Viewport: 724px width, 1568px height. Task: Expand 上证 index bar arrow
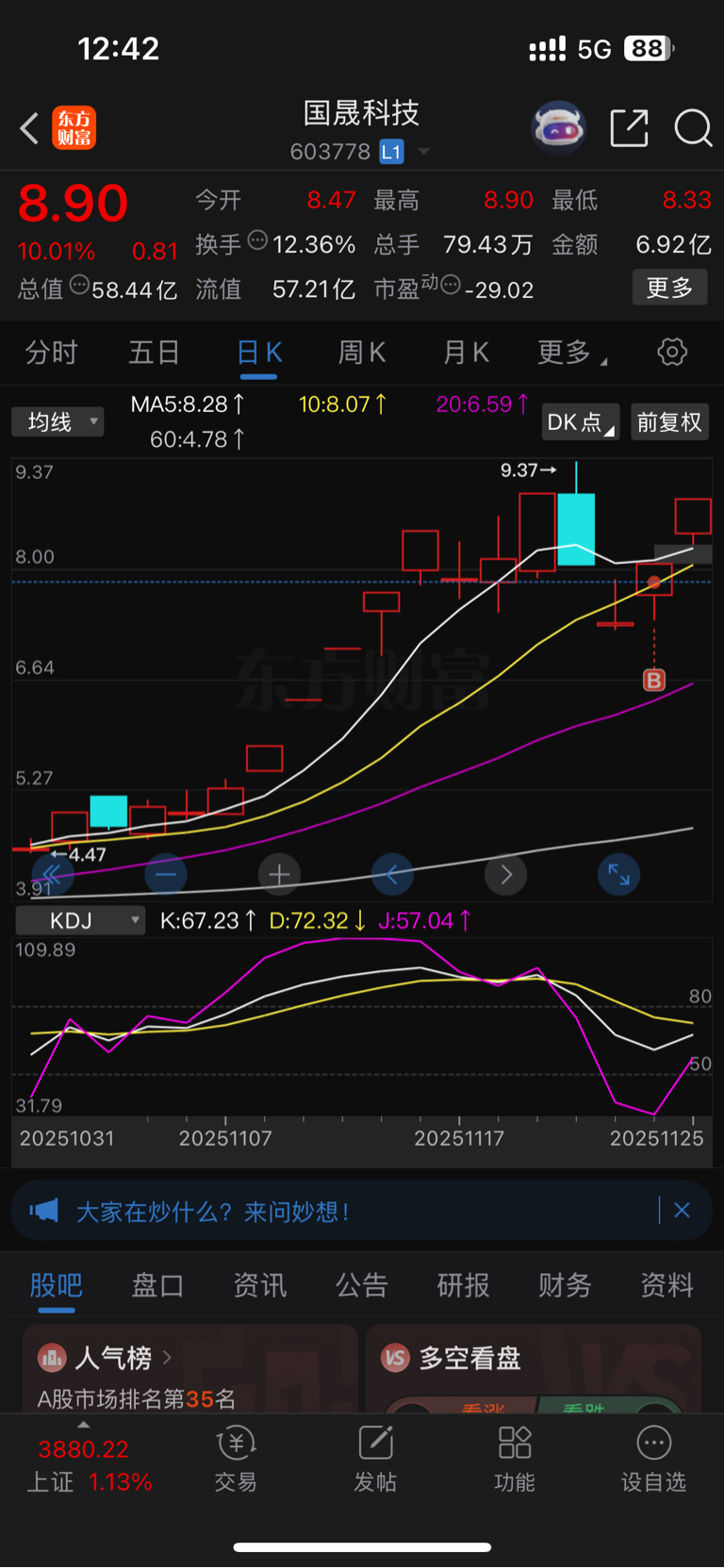(x=83, y=1424)
